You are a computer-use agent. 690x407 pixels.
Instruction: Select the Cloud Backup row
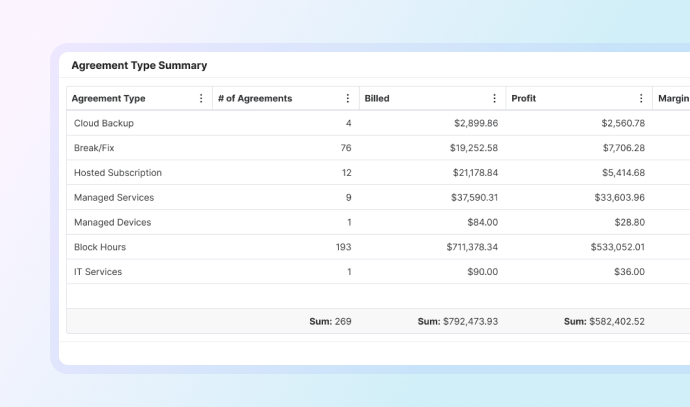pos(104,123)
